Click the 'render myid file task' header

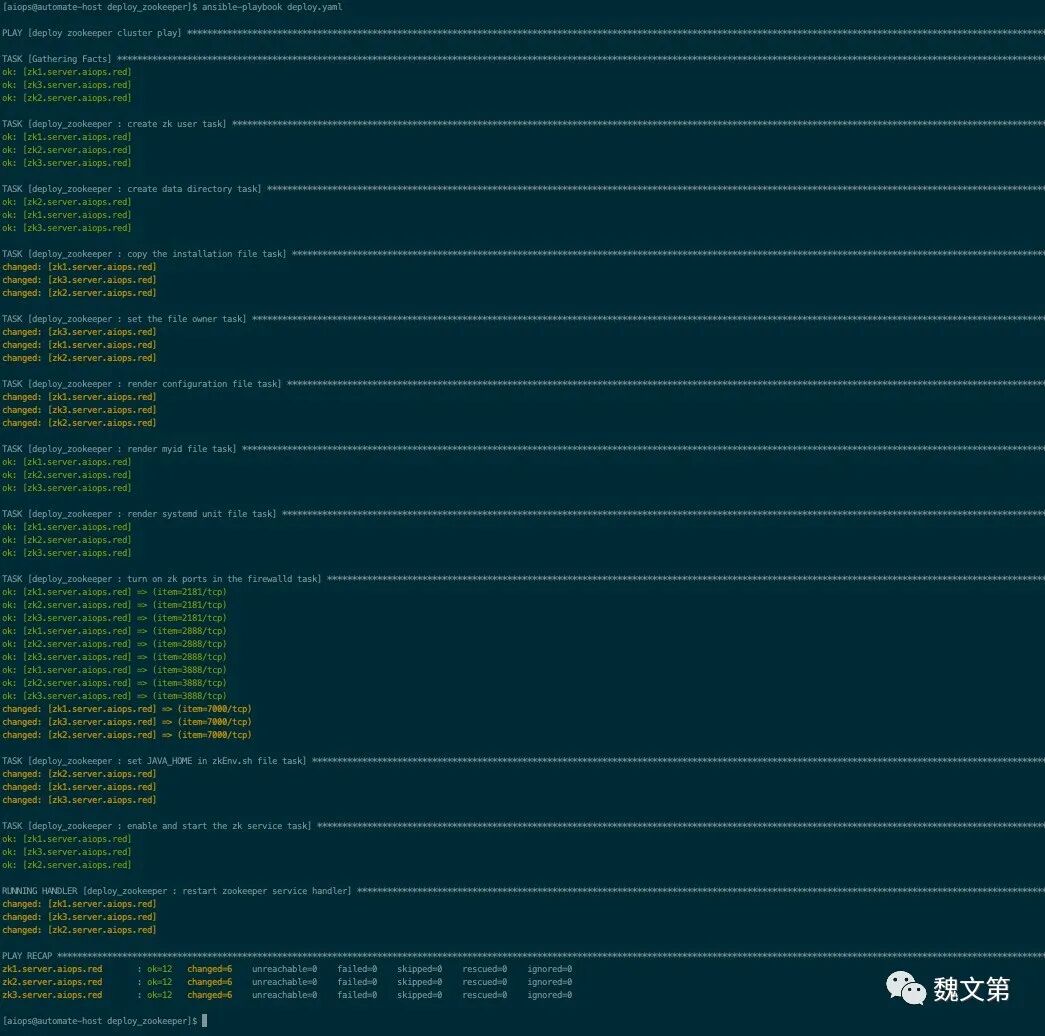click(119, 449)
